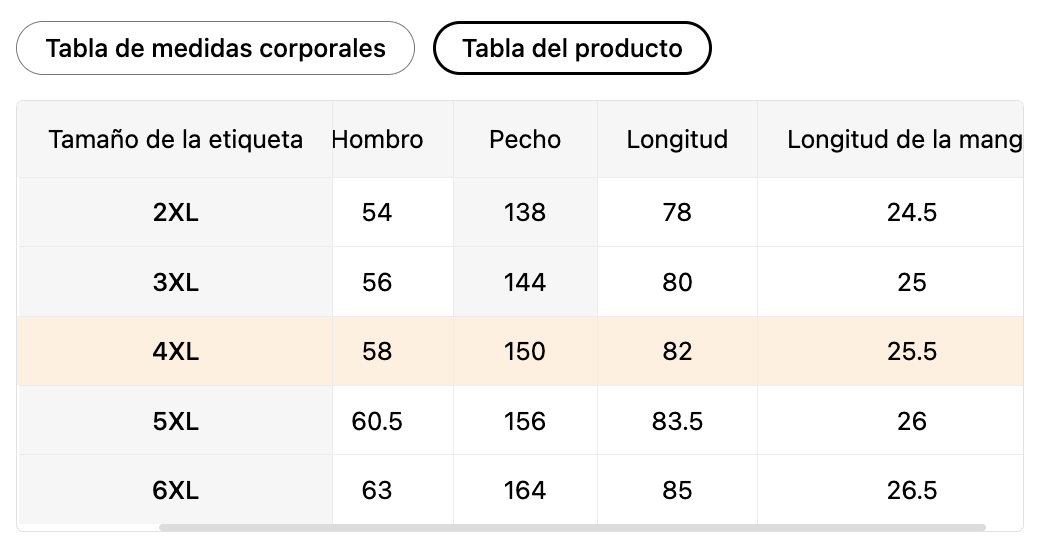1056x556 pixels.
Task: Click the 26.5 sleeve length for 6XL
Action: [x=911, y=491]
